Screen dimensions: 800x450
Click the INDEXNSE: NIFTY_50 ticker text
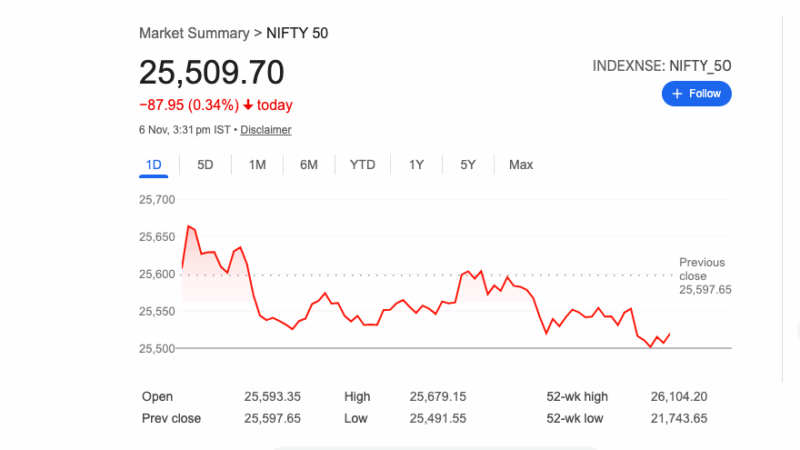(x=662, y=66)
